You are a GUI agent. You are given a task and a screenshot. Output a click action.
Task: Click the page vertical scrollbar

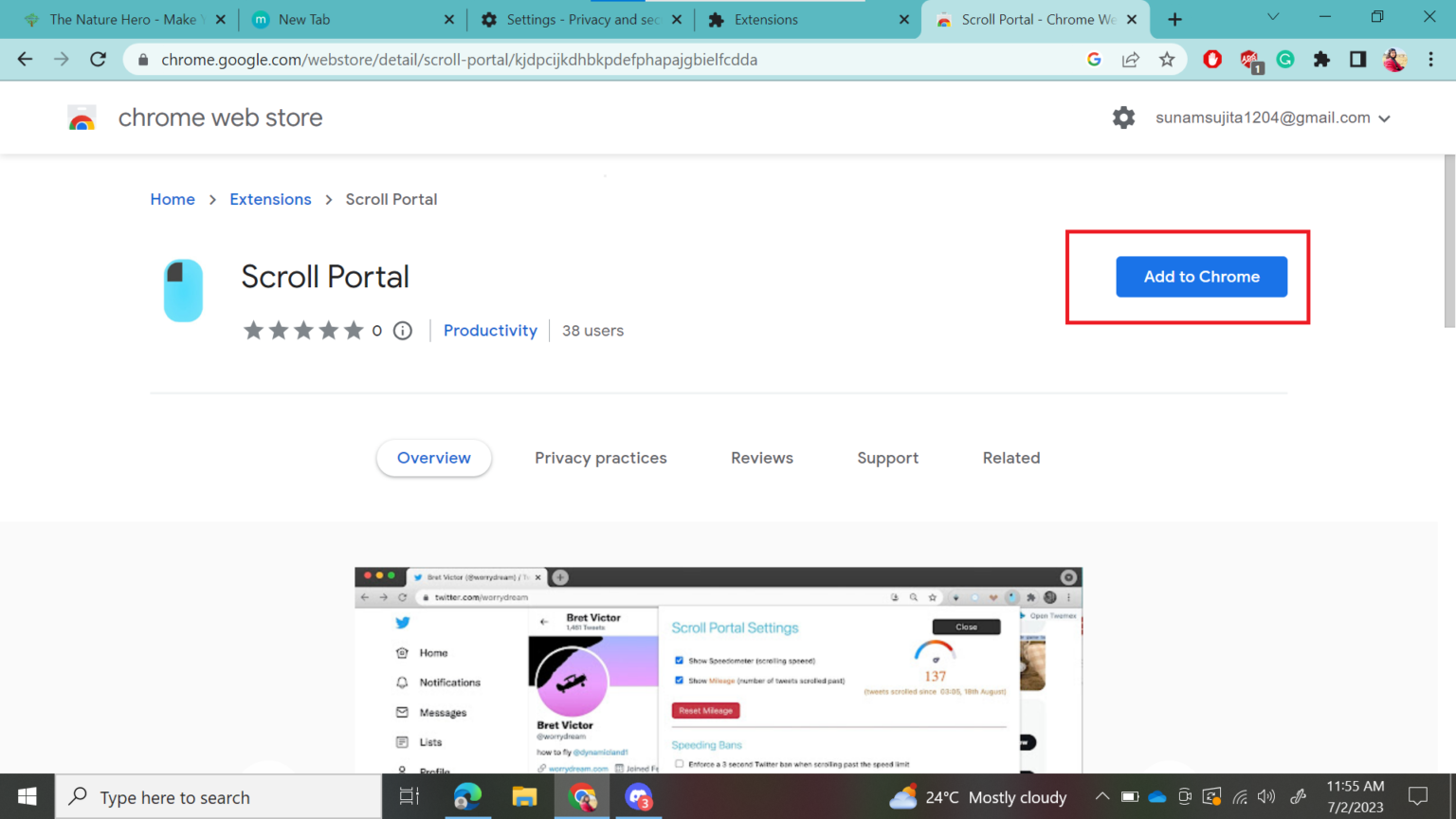click(x=1448, y=242)
